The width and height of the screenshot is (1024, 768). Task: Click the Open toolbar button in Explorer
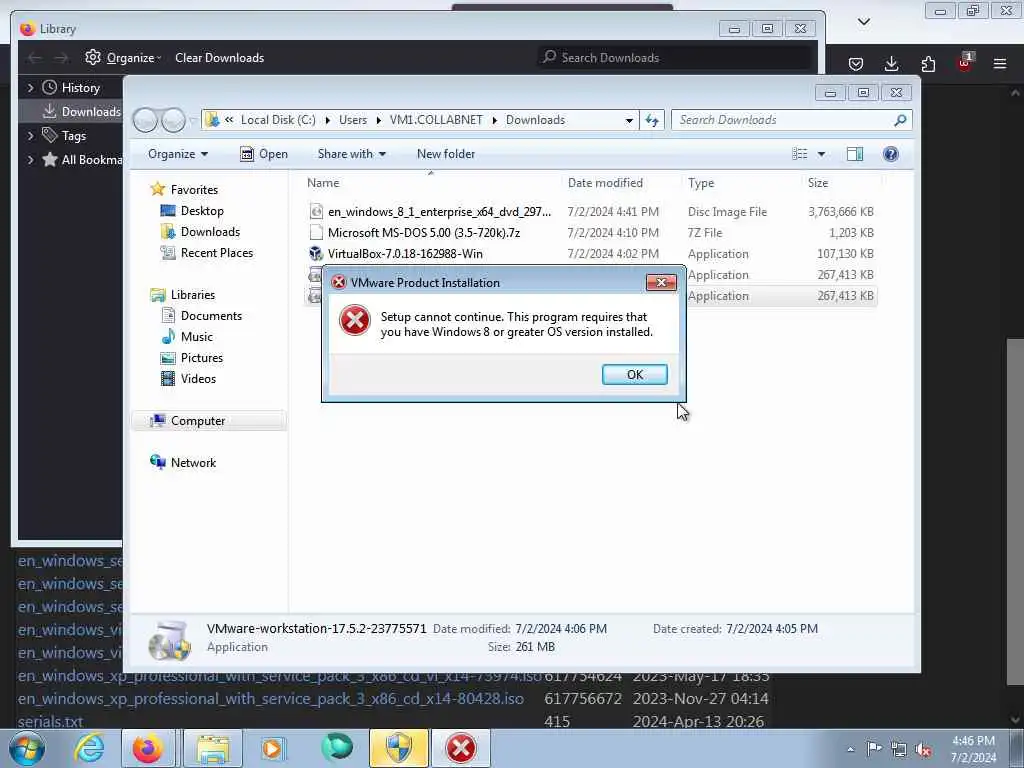pos(264,154)
